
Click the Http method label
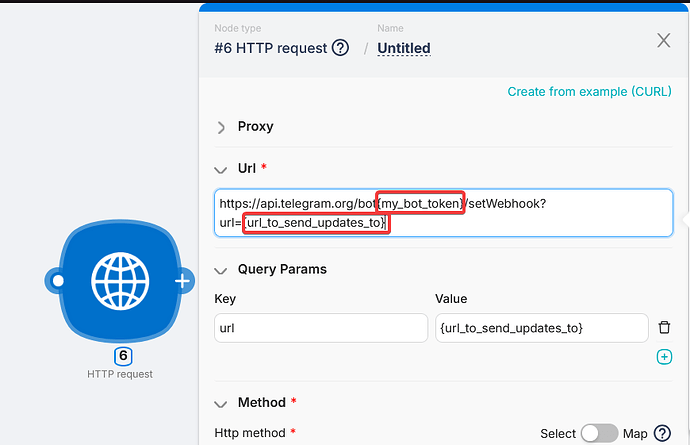[x=250, y=433]
